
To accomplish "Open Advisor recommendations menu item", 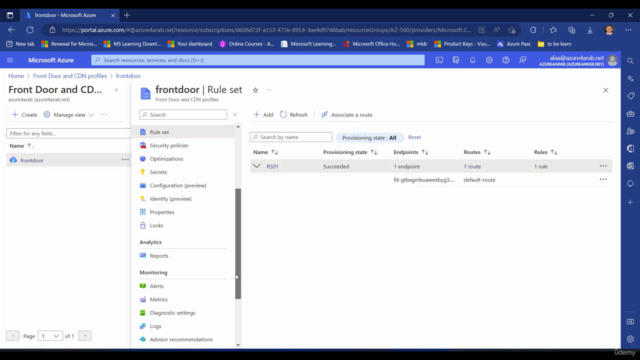I will [x=181, y=340].
